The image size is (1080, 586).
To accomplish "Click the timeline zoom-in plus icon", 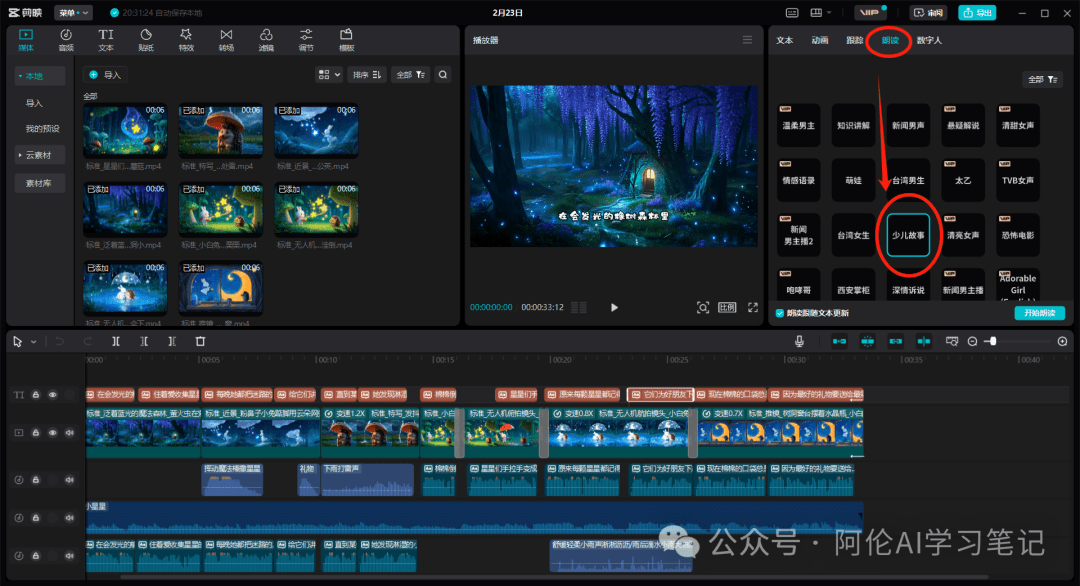I will [x=1062, y=342].
